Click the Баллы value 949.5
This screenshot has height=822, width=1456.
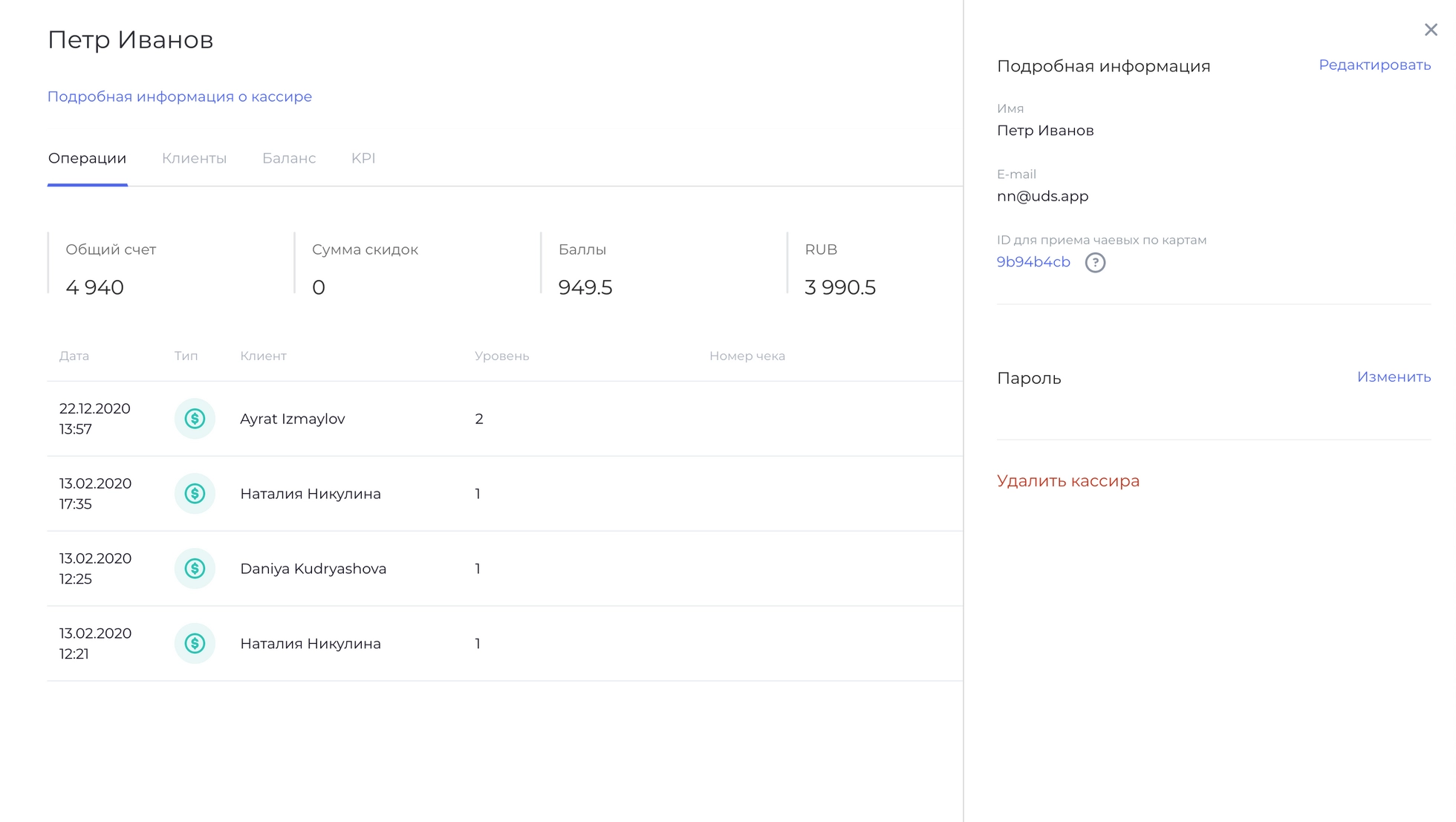pyautogui.click(x=585, y=287)
